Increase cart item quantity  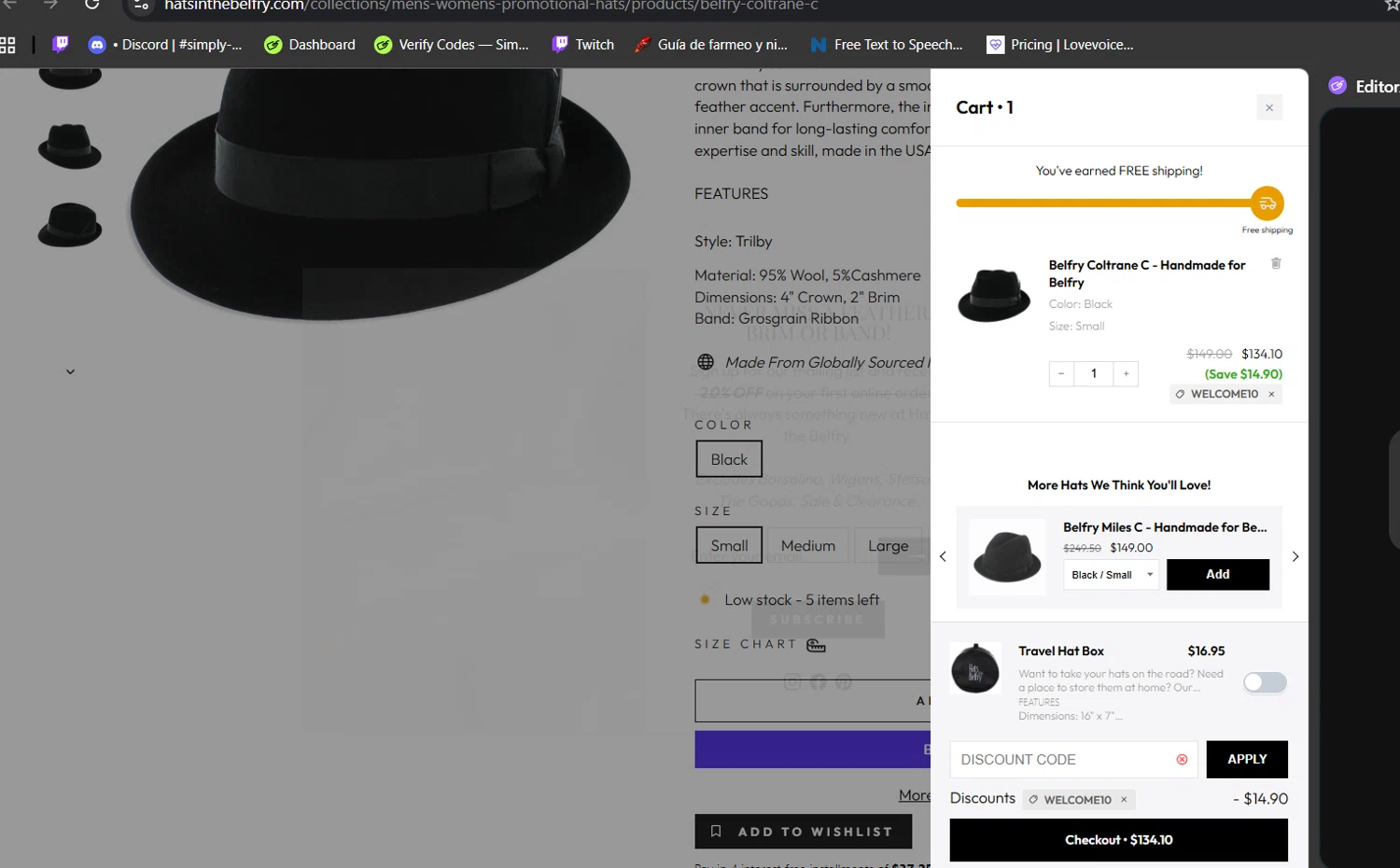(x=1126, y=373)
